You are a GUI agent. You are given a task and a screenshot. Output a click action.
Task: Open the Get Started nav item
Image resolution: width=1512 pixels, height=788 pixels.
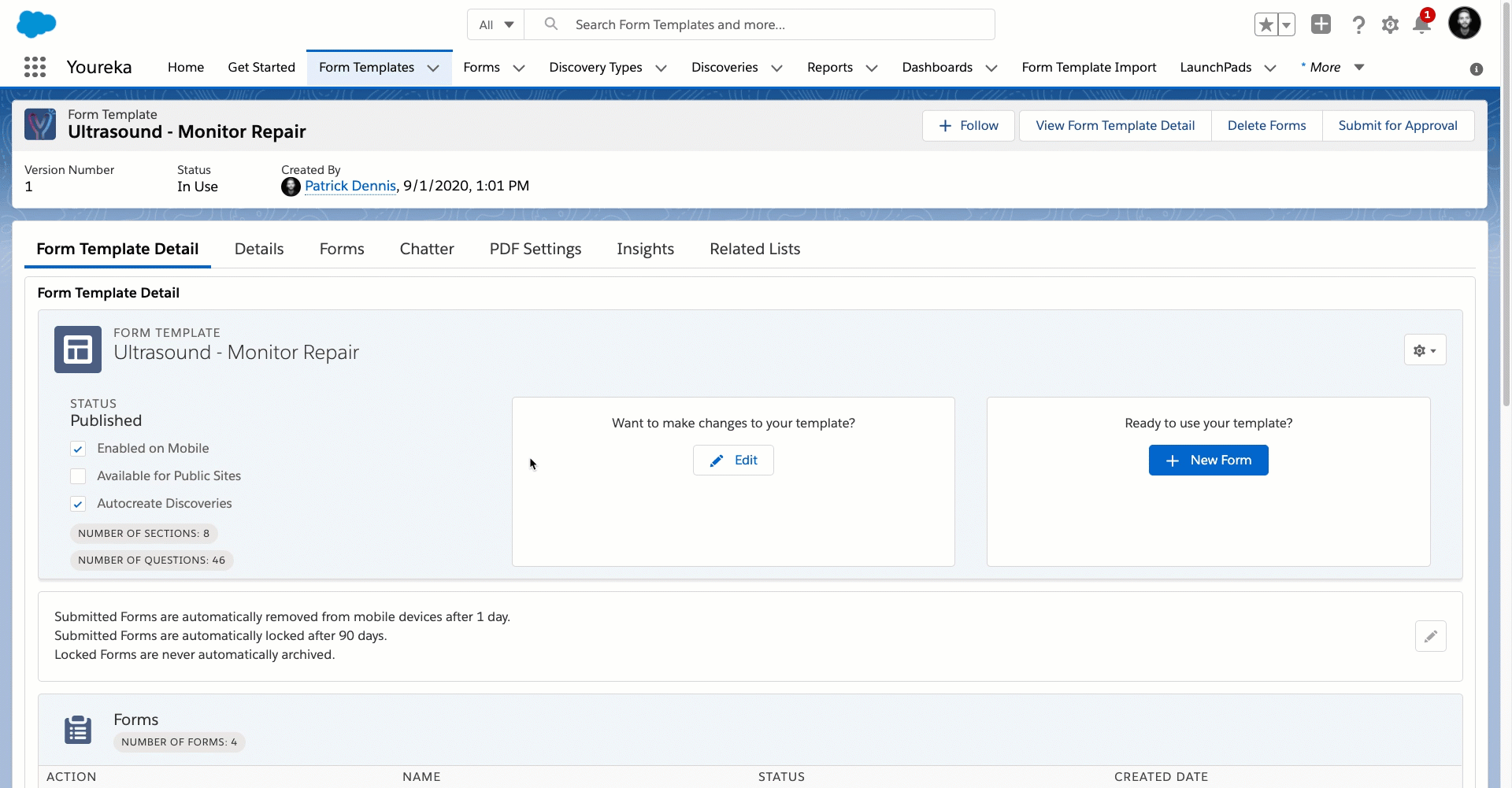261,68
